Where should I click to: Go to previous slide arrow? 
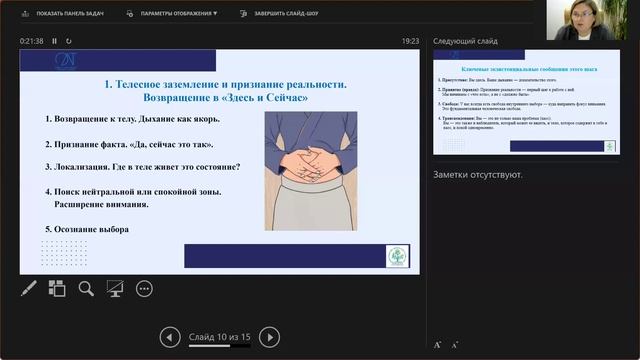[x=170, y=337]
